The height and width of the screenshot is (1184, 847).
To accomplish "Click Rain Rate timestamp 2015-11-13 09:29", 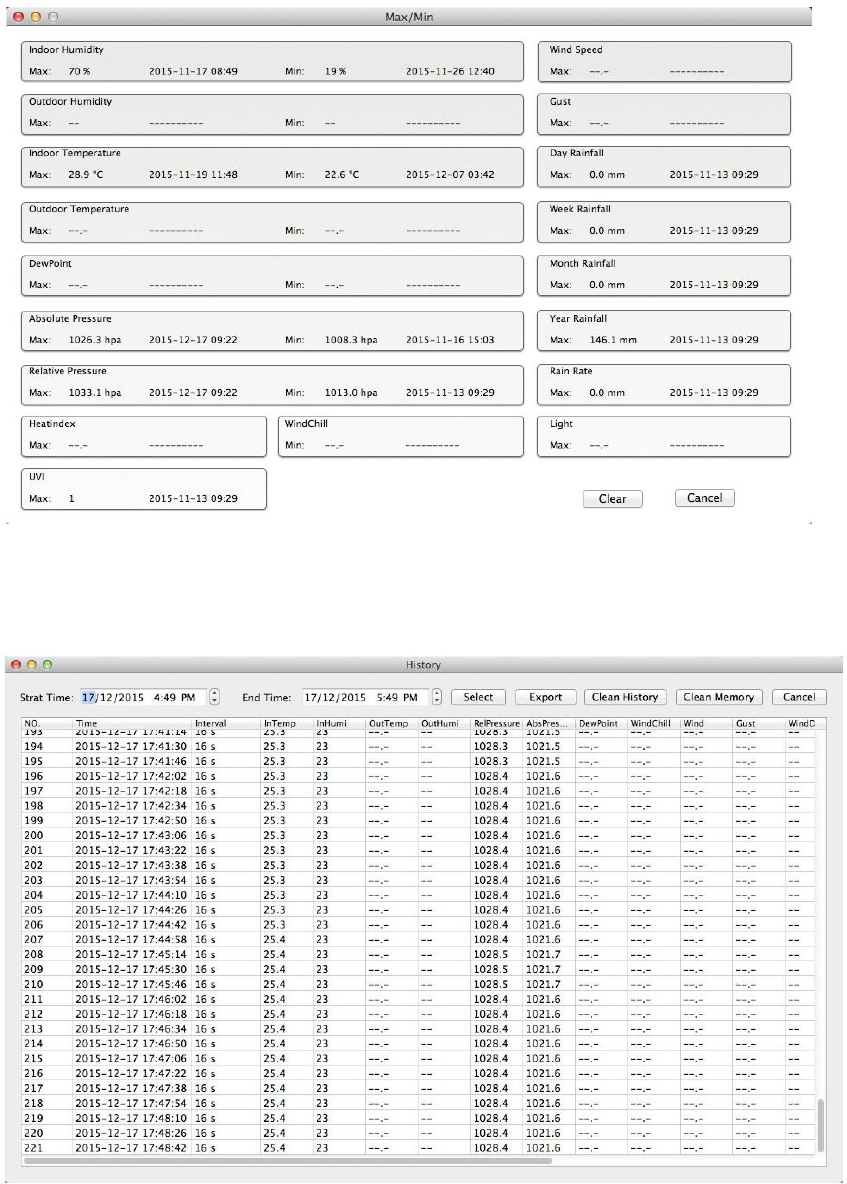I will (714, 393).
